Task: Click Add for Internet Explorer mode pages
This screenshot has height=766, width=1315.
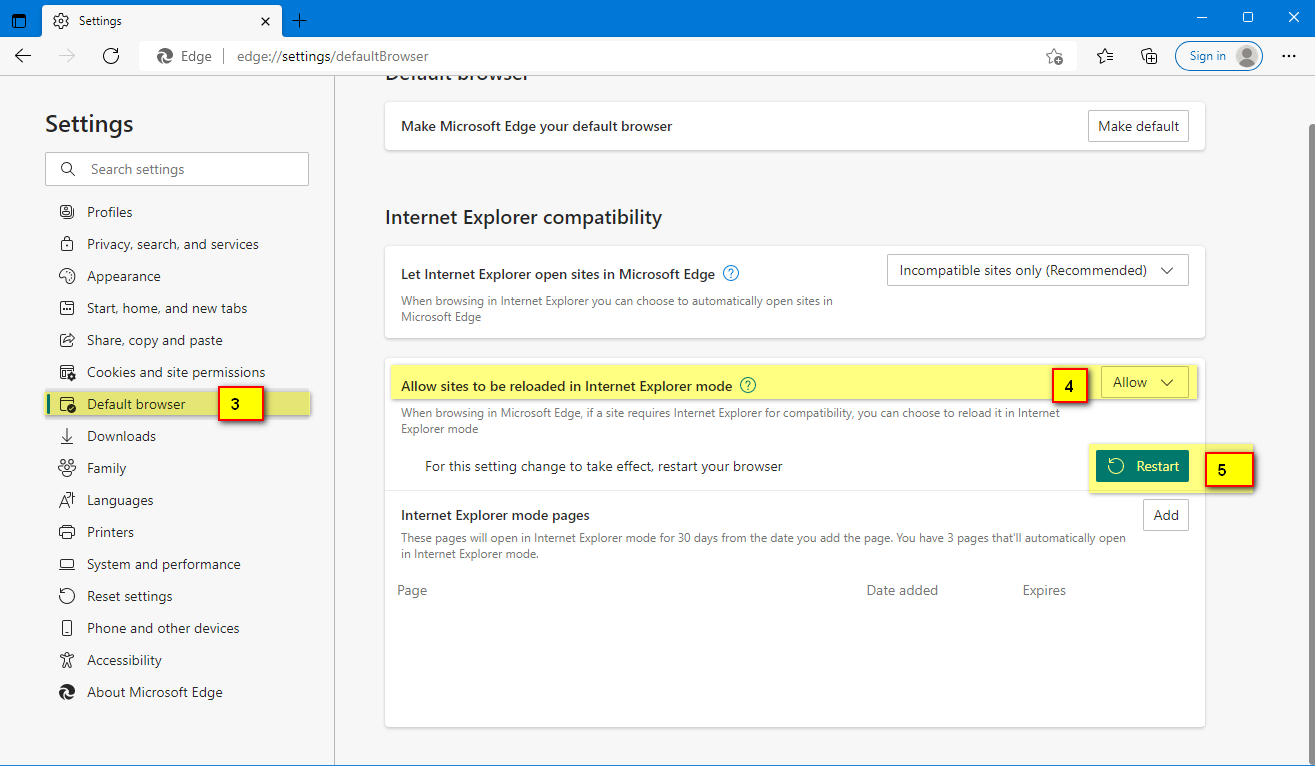Action: 1166,515
